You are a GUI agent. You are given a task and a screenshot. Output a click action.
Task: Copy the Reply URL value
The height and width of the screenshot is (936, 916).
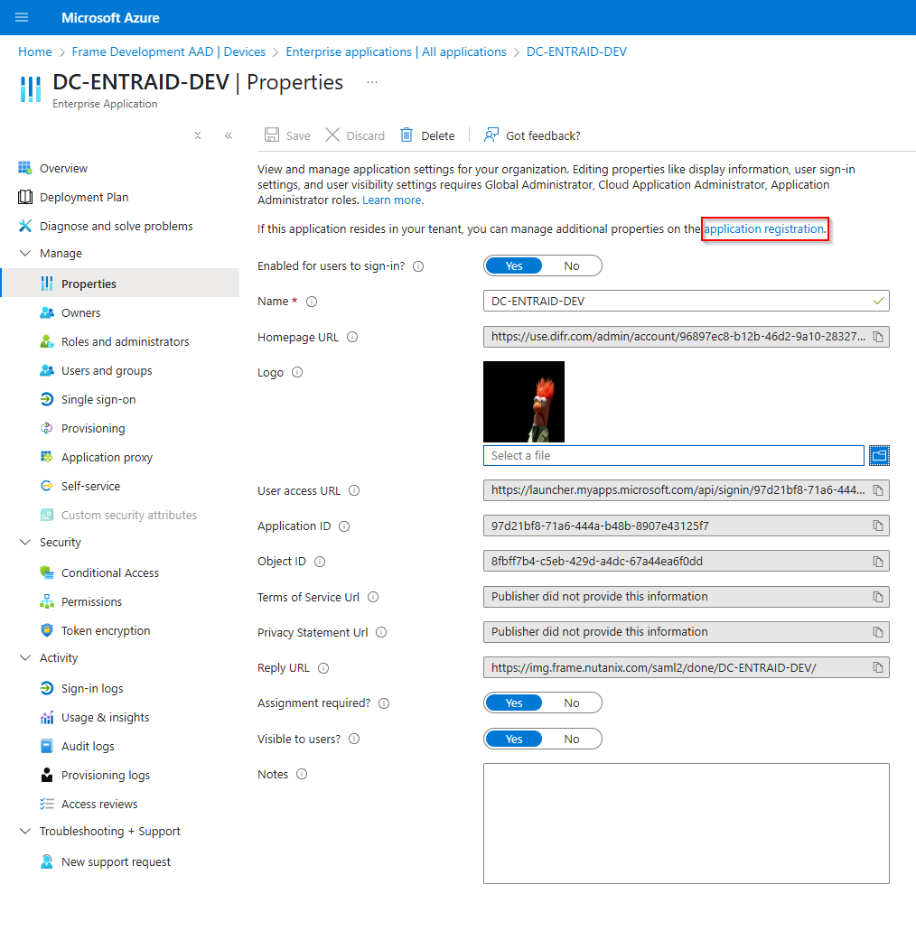(877, 668)
